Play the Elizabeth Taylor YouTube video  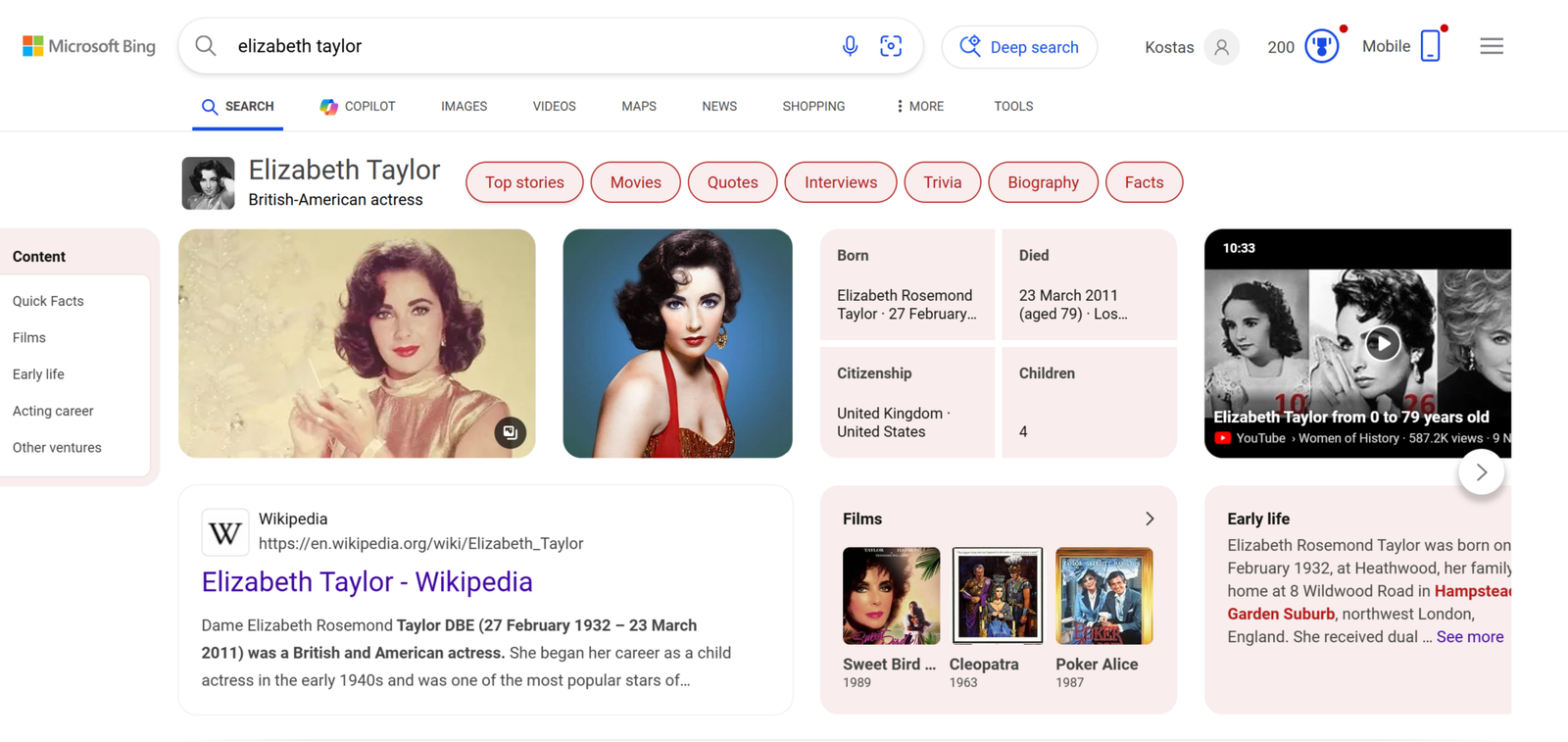pyautogui.click(x=1382, y=343)
